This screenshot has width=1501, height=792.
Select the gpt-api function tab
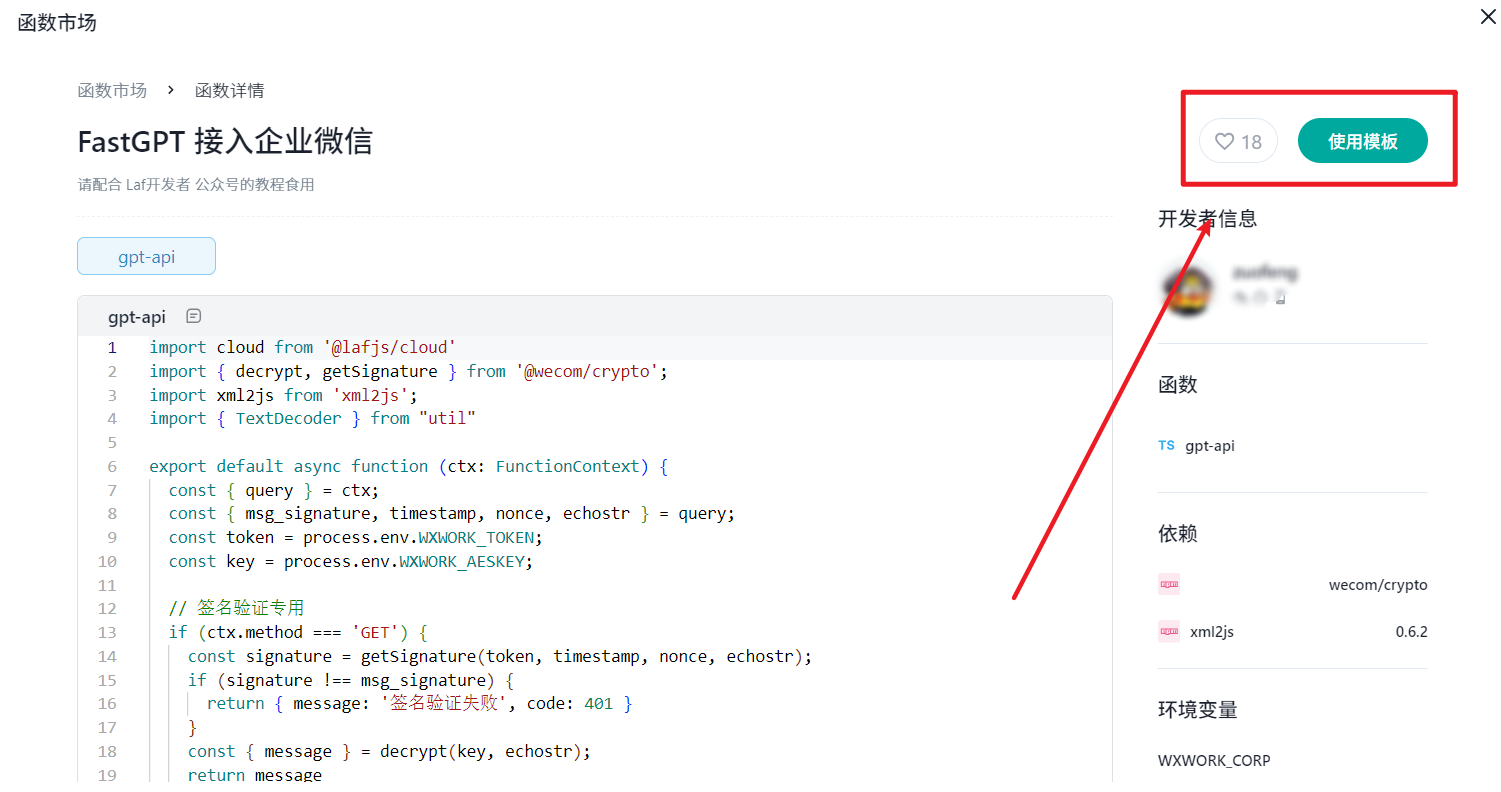tap(146, 256)
